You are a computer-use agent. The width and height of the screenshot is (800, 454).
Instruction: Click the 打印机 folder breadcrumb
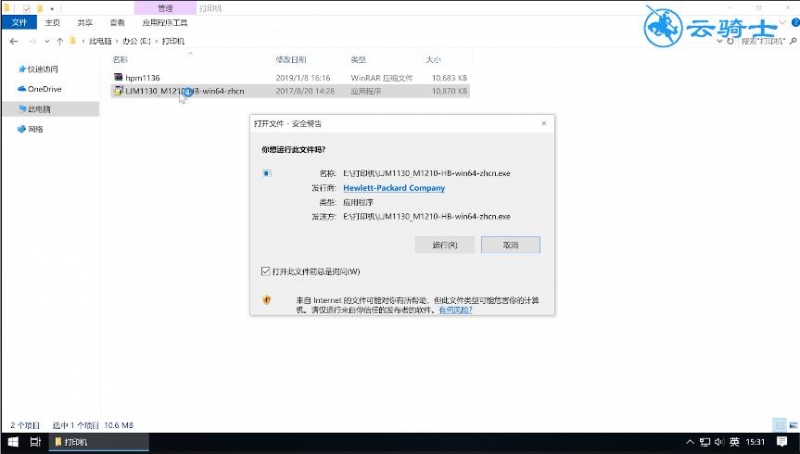coord(173,41)
